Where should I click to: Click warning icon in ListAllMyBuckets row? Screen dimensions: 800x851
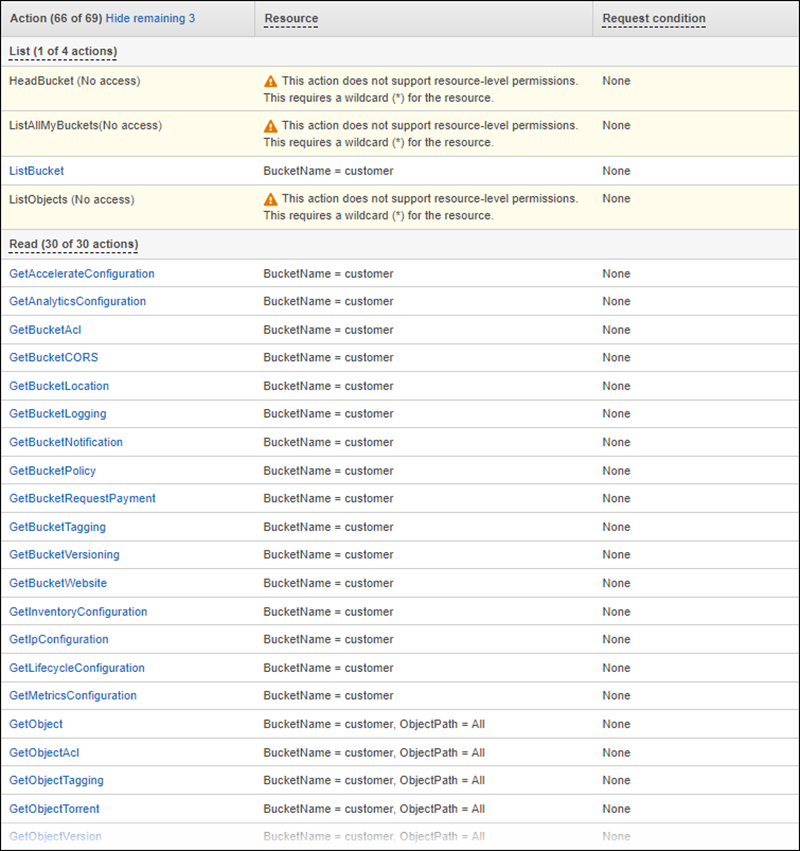pos(270,126)
